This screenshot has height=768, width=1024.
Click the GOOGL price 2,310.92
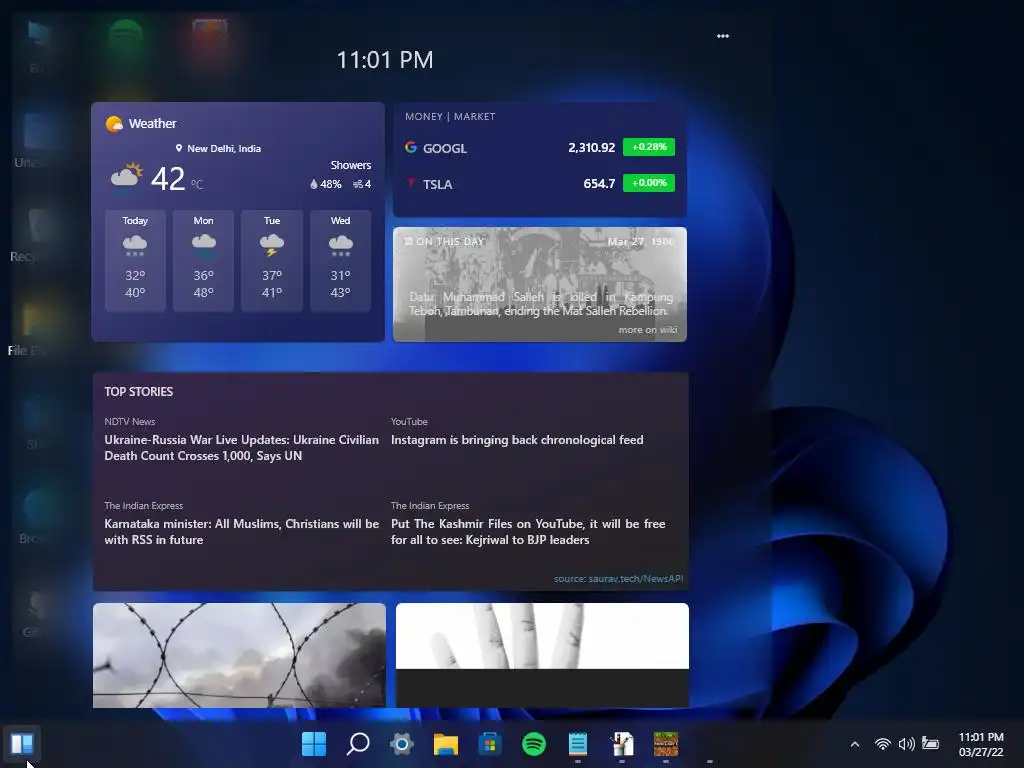(x=591, y=148)
